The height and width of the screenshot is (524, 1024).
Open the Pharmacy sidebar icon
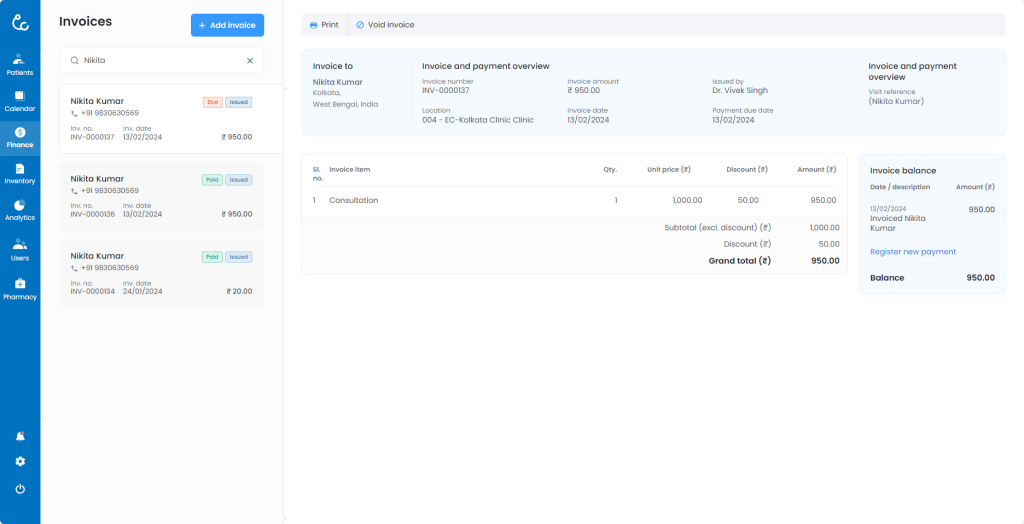pos(20,289)
